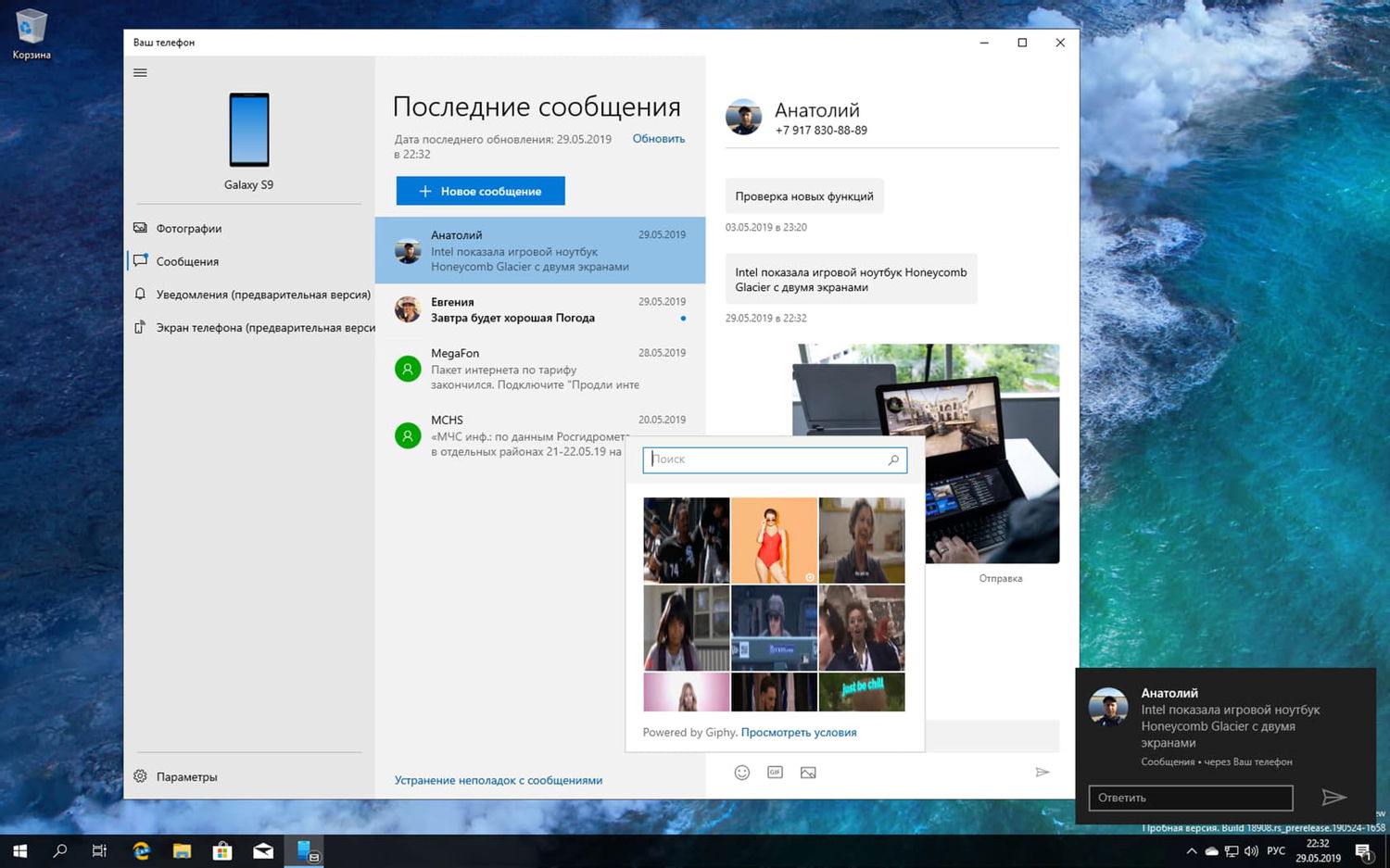Open Экран телефона section

pos(264,328)
